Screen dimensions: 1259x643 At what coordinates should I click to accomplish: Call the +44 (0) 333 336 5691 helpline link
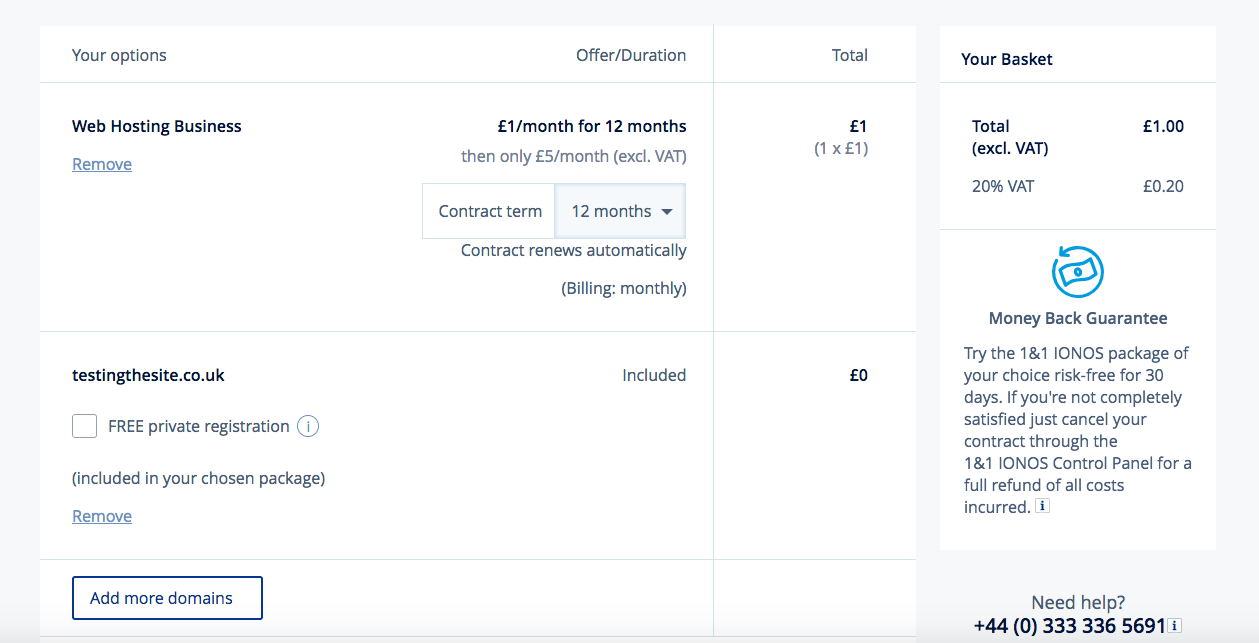pos(1070,624)
